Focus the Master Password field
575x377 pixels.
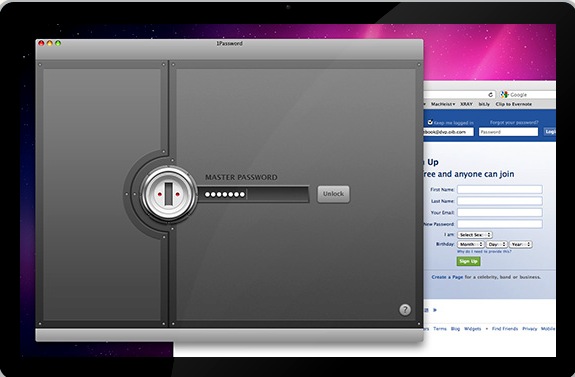(x=254, y=194)
